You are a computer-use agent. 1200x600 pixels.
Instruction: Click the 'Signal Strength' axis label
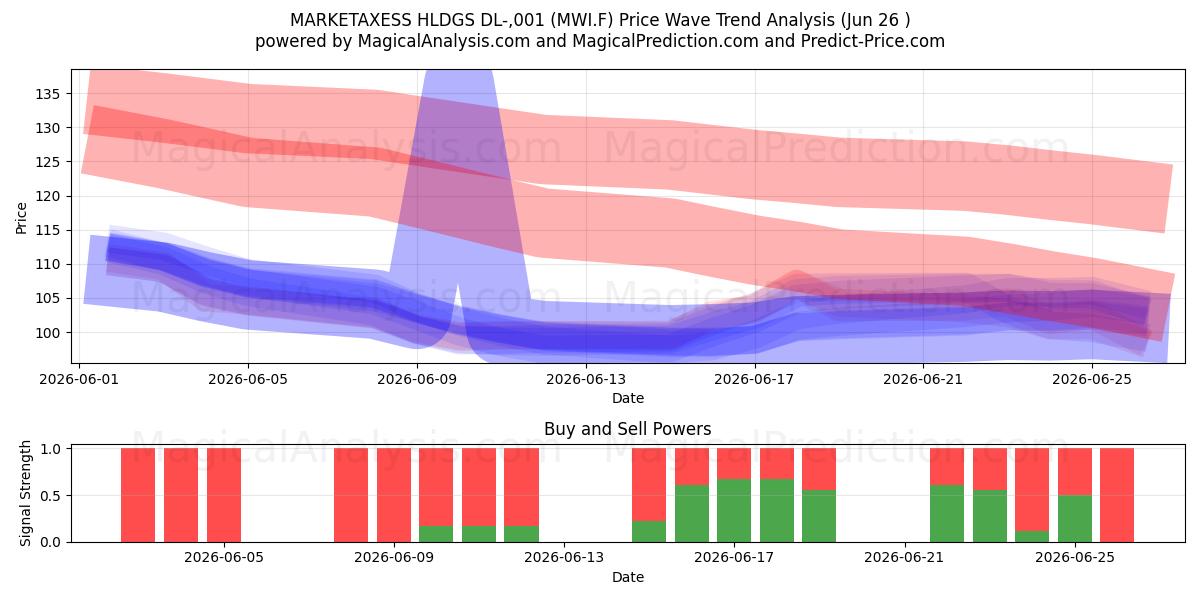pos(26,493)
